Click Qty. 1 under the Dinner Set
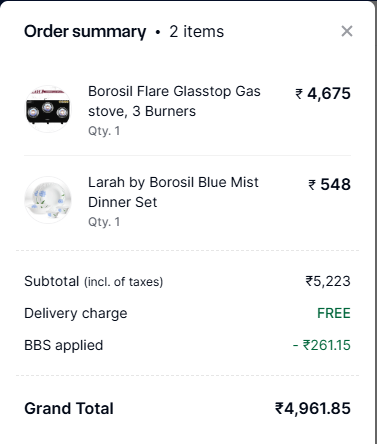The image size is (377, 444). coord(104,222)
